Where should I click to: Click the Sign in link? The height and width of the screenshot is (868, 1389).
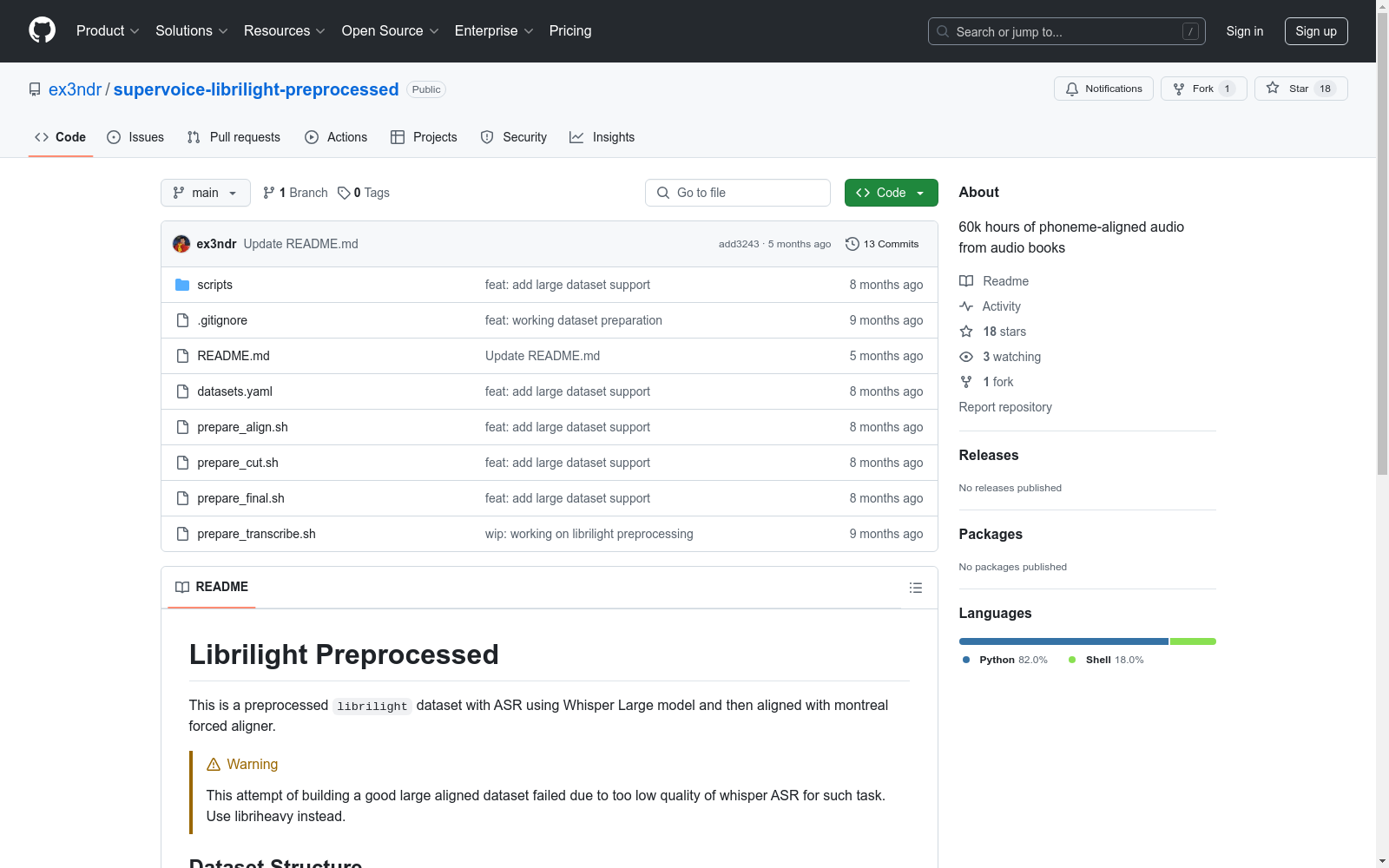coord(1245,31)
